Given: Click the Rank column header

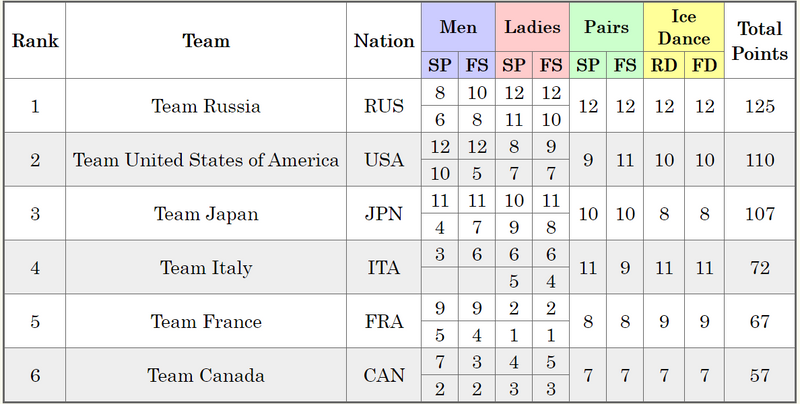Looking at the screenshot, I should pos(35,40).
